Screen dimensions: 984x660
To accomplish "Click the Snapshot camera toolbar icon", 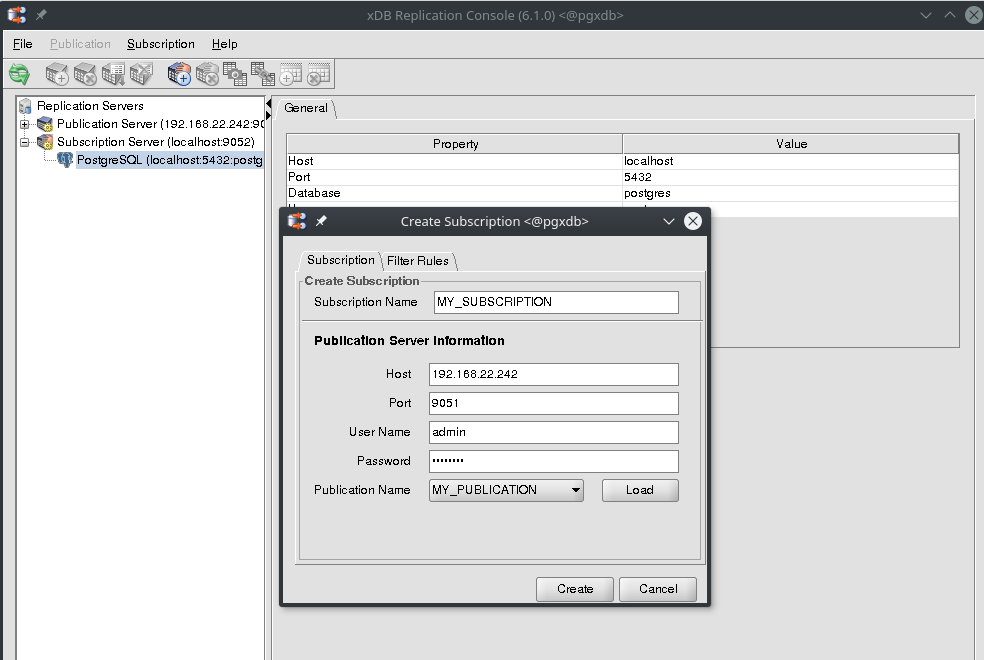I will (235, 74).
